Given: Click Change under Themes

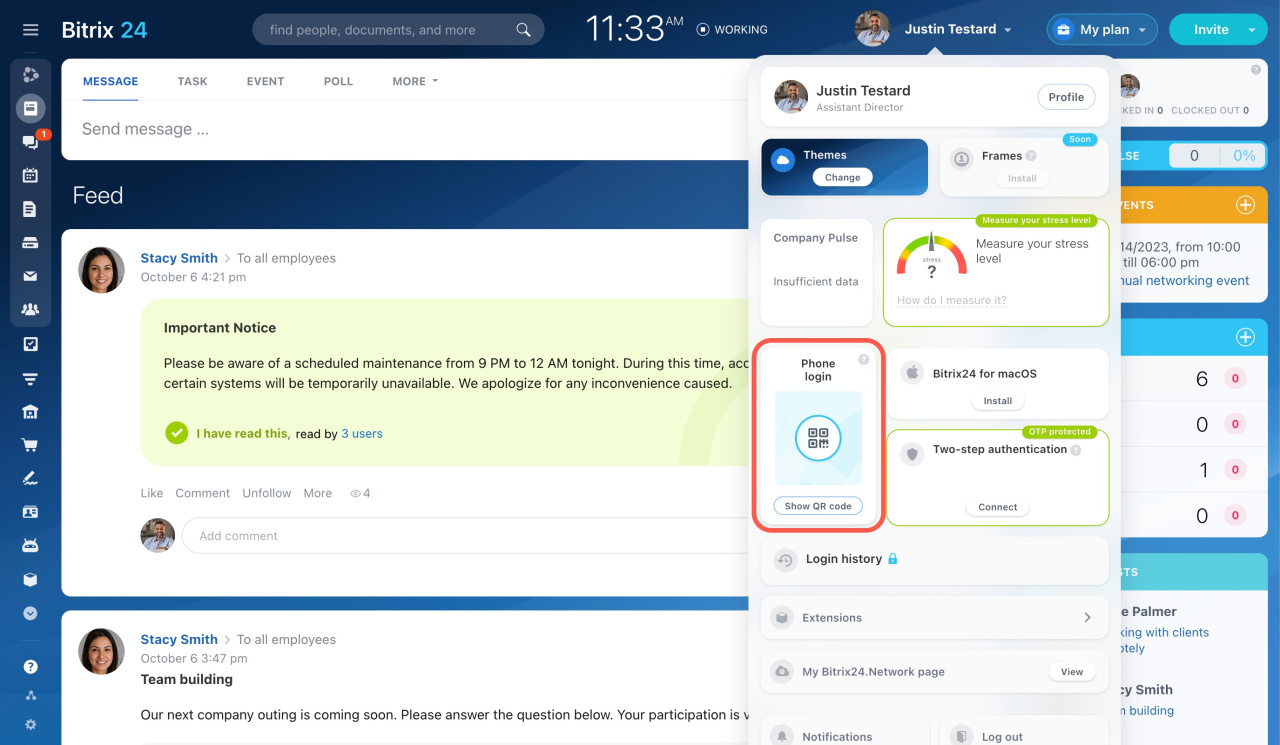Looking at the screenshot, I should point(842,177).
